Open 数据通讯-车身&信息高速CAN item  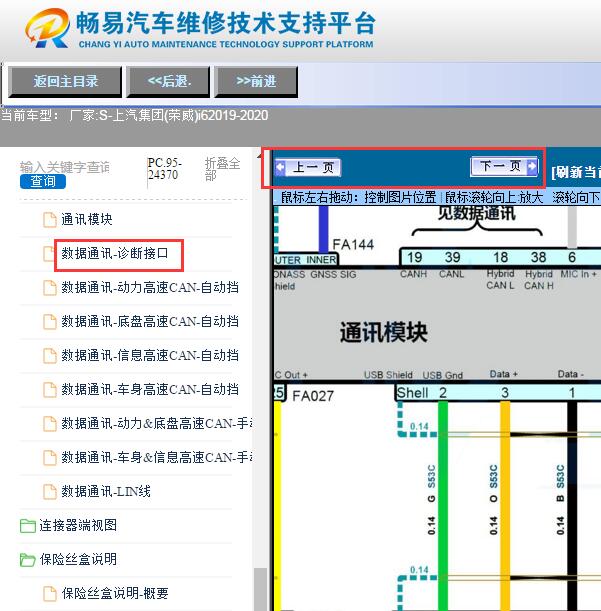click(x=157, y=457)
